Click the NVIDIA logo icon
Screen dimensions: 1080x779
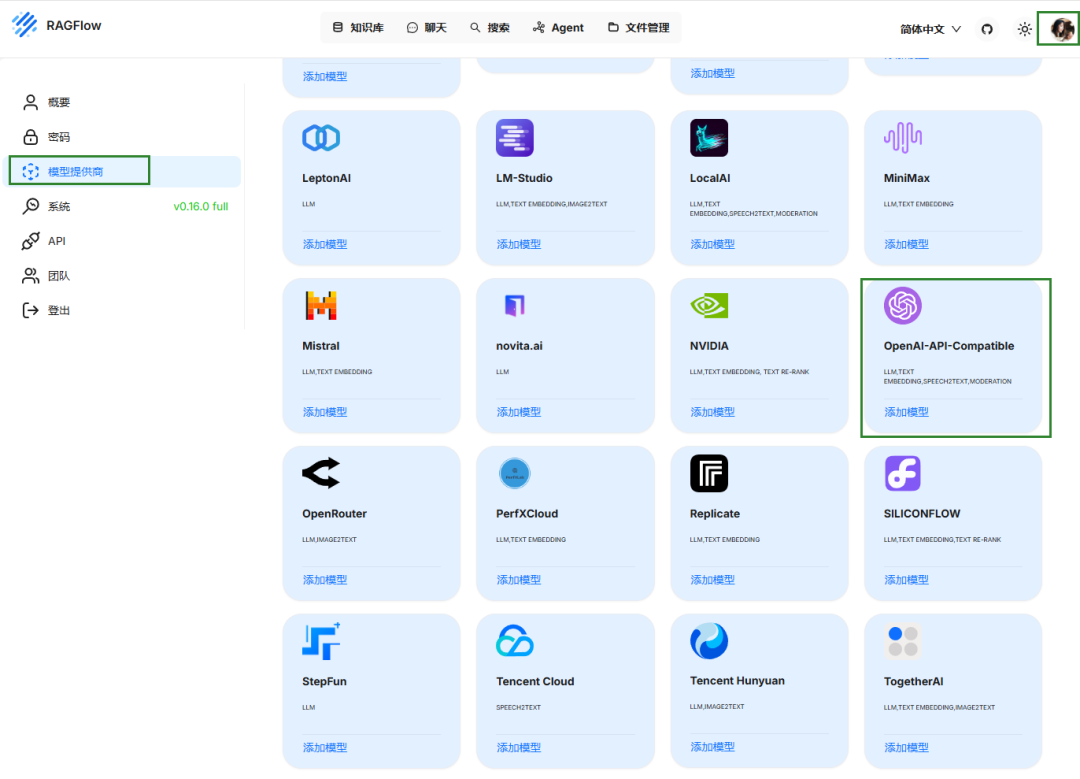[709, 306]
